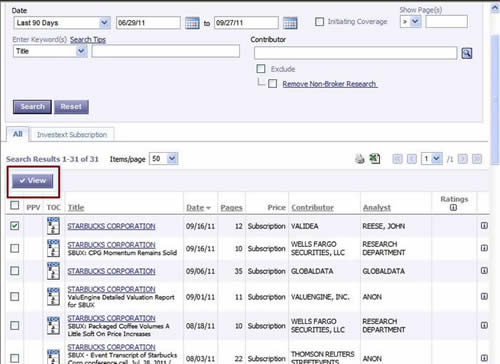Open TOC icon for Validea Starbucks report
The width and height of the screenshot is (500, 364).
[53, 226]
